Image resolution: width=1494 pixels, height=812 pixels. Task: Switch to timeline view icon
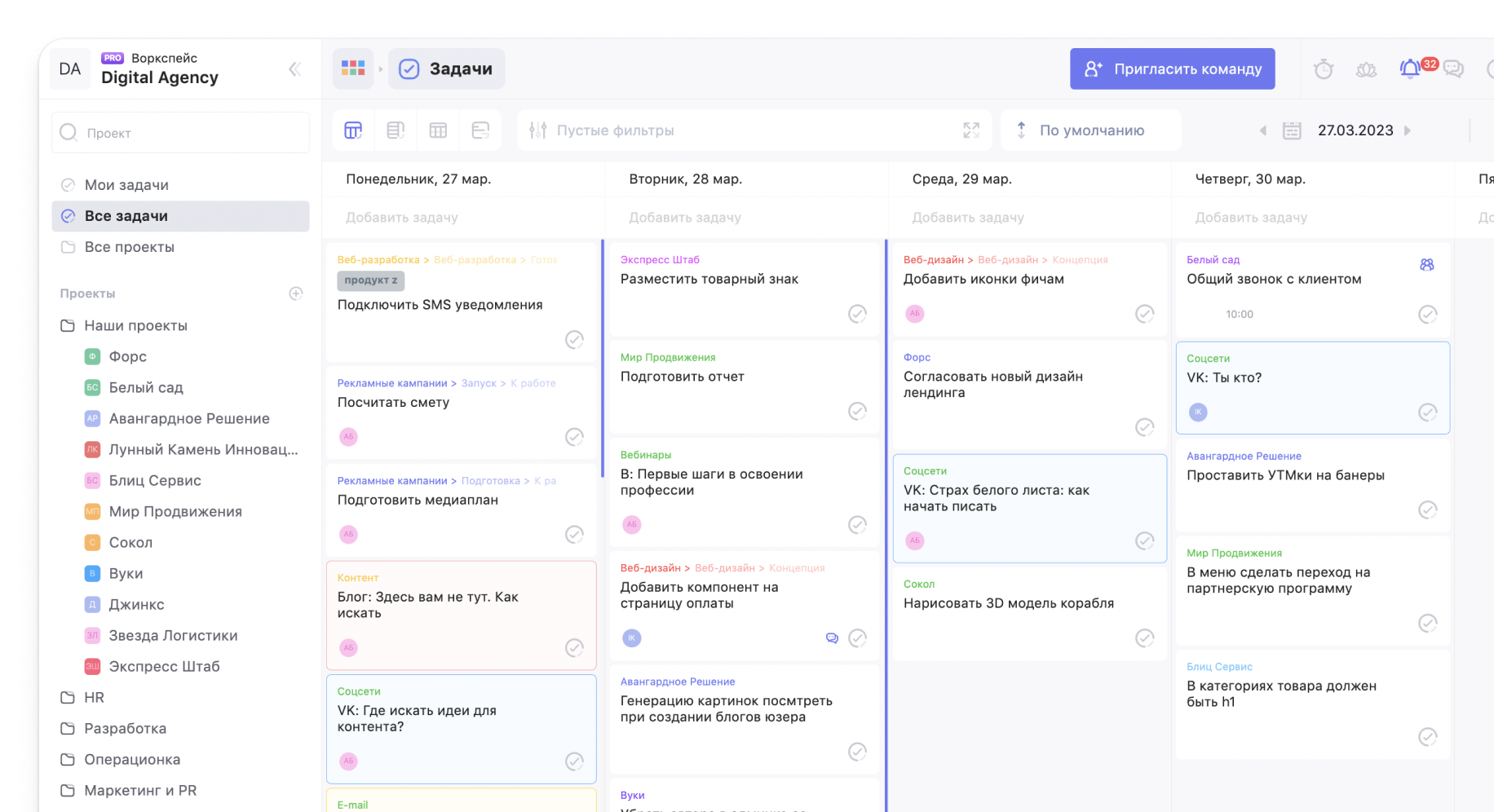click(x=480, y=130)
